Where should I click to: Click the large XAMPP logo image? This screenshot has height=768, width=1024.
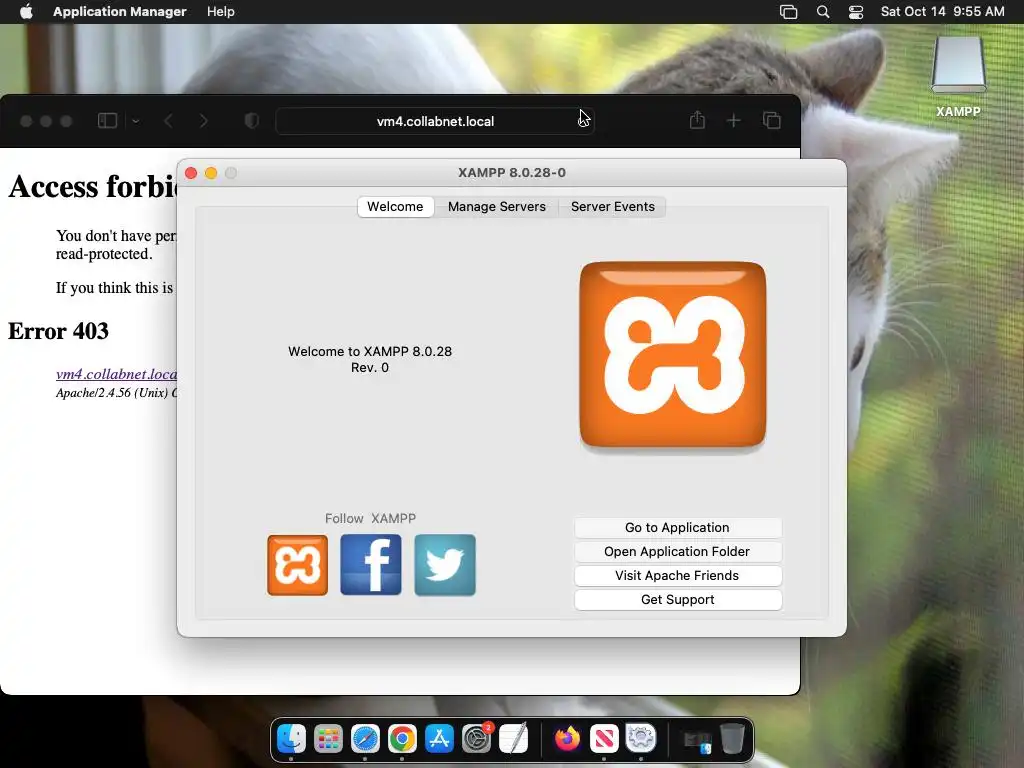tap(673, 355)
